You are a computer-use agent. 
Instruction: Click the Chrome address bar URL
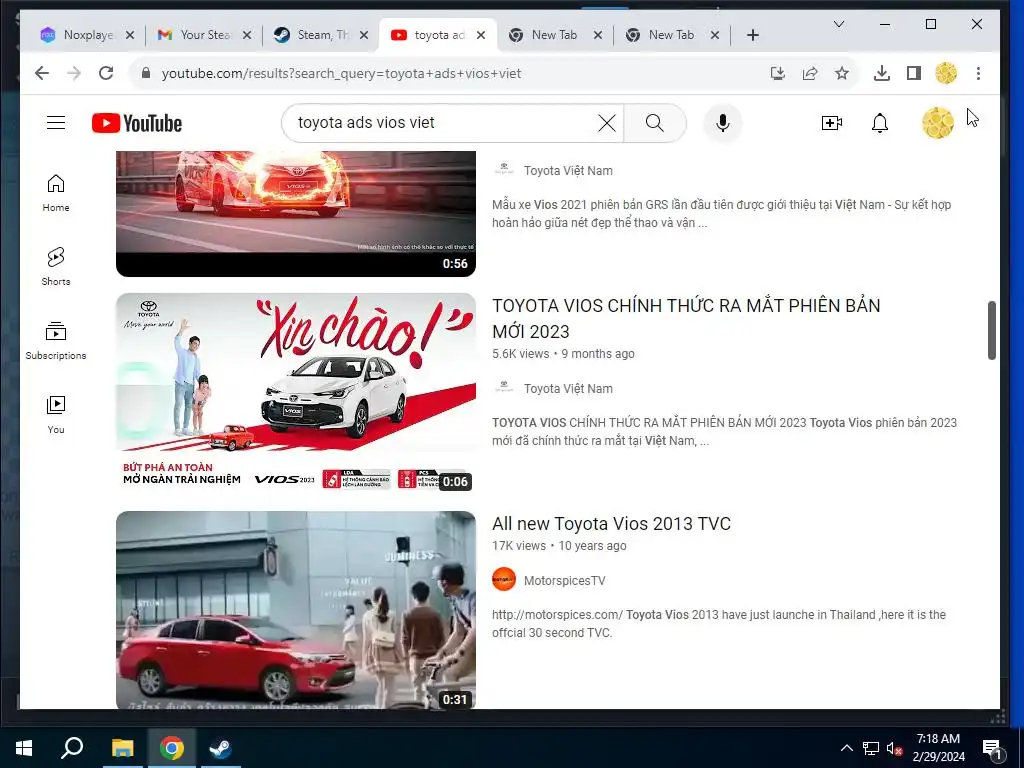(x=341, y=73)
